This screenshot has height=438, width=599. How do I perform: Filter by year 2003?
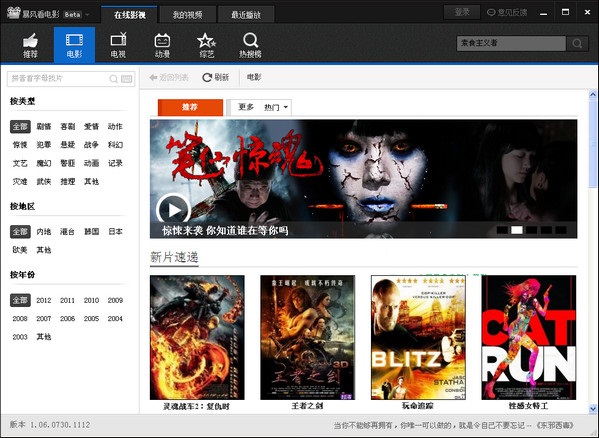pyautogui.click(x=20, y=337)
